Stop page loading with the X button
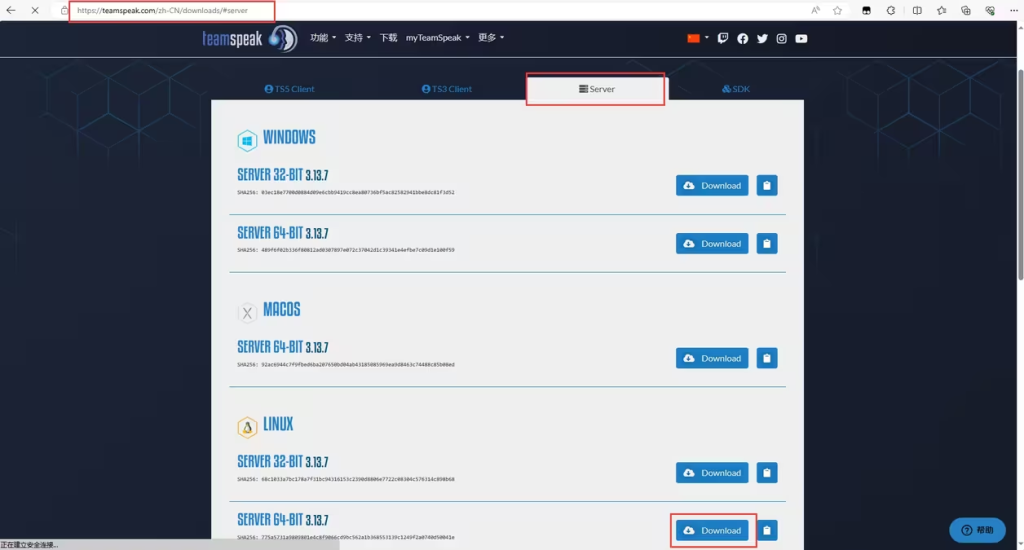Viewport: 1024px width, 550px height. pos(35,10)
